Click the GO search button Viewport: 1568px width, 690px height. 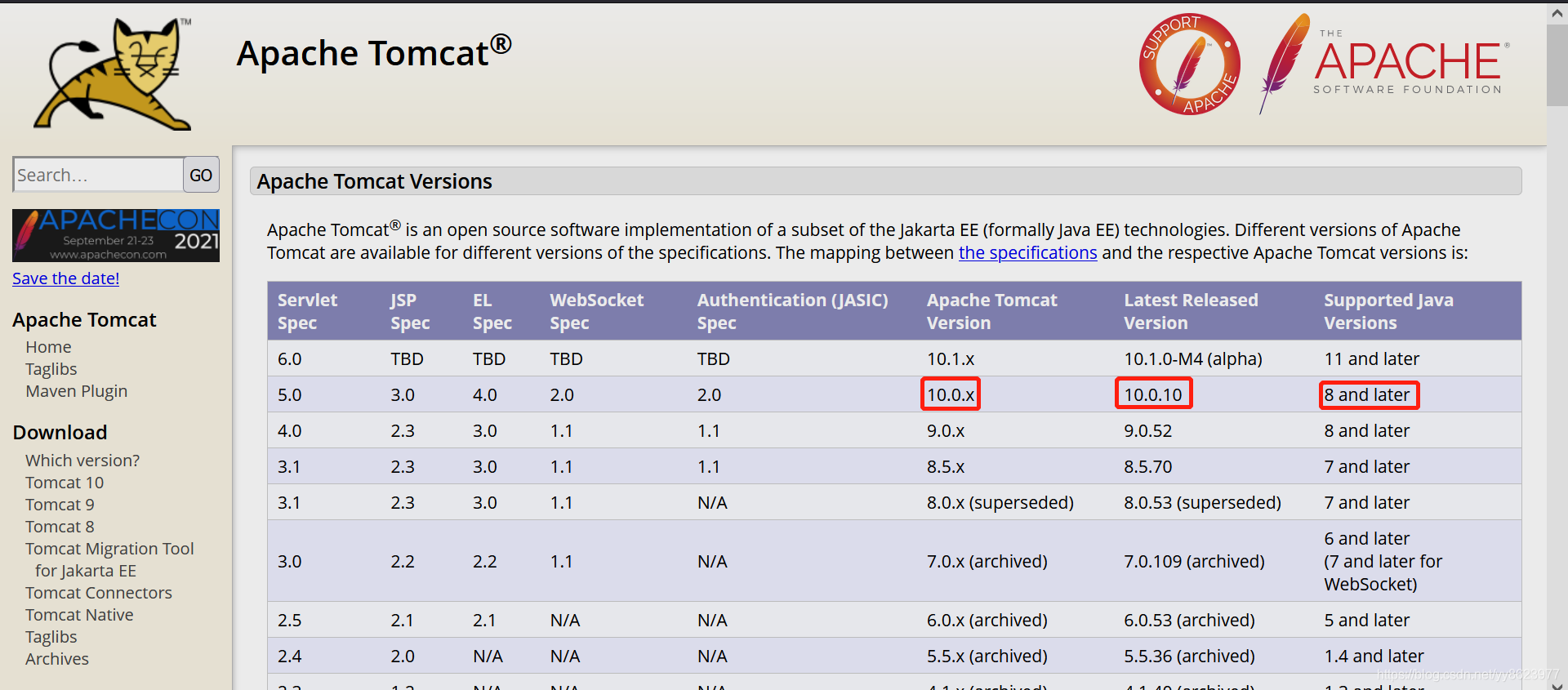click(x=201, y=175)
